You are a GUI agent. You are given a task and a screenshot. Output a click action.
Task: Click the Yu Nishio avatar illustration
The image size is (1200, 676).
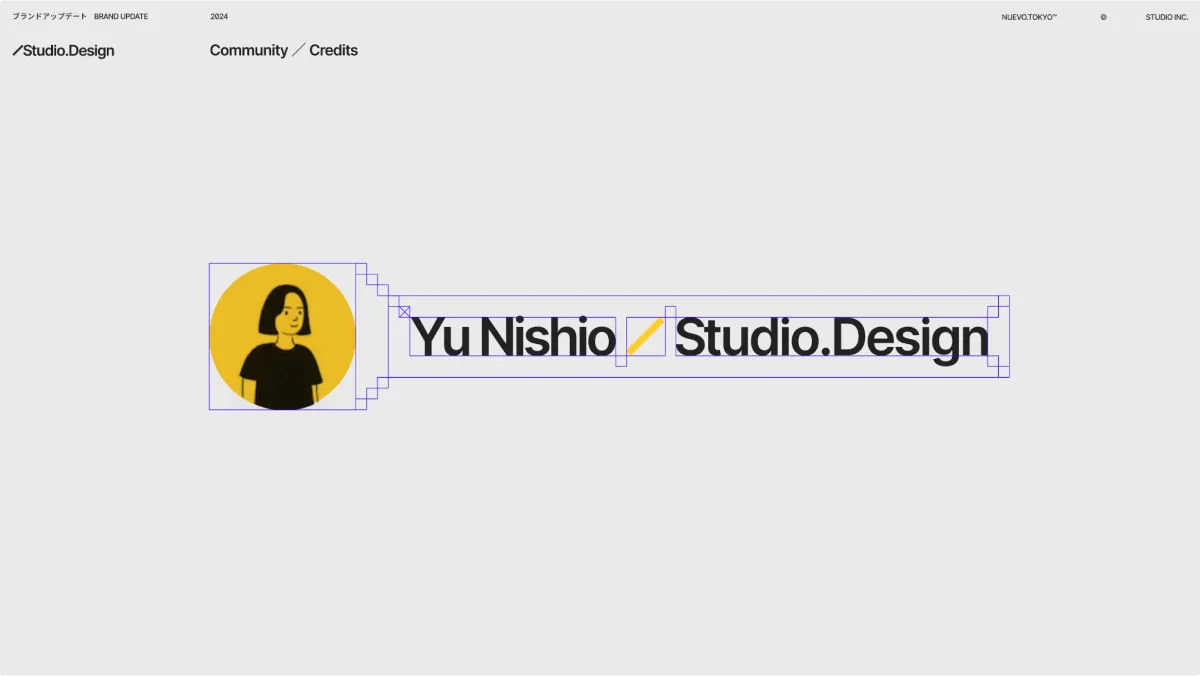[283, 337]
